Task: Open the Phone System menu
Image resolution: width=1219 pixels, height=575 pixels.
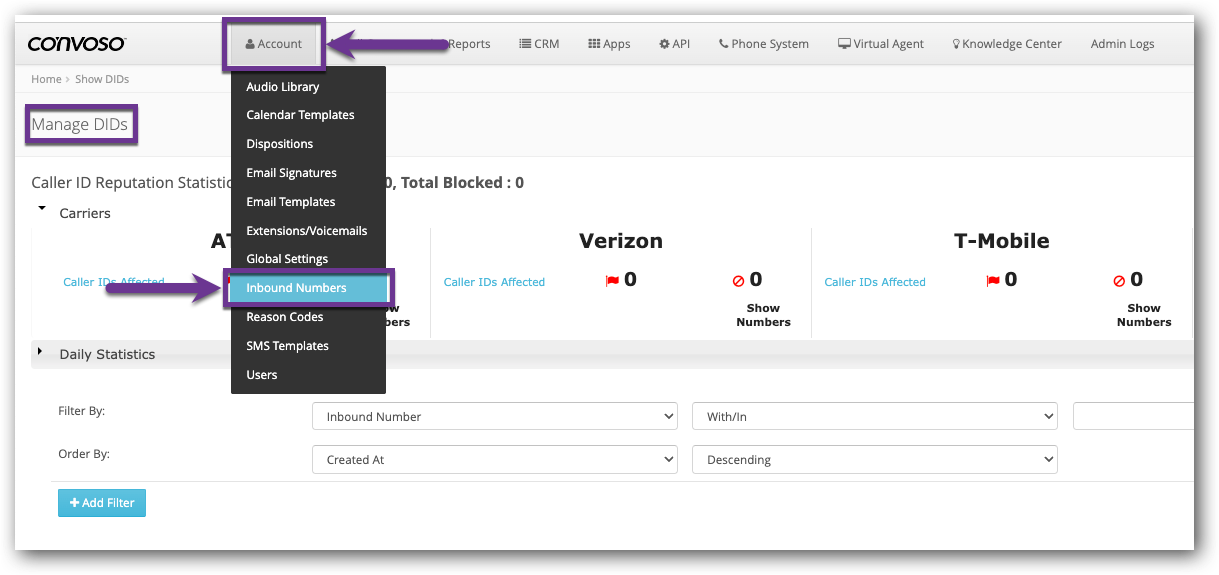Action: [x=763, y=44]
